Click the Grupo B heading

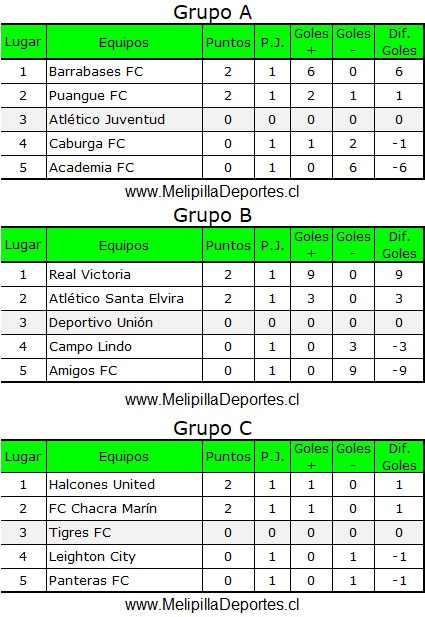pyautogui.click(x=212, y=215)
